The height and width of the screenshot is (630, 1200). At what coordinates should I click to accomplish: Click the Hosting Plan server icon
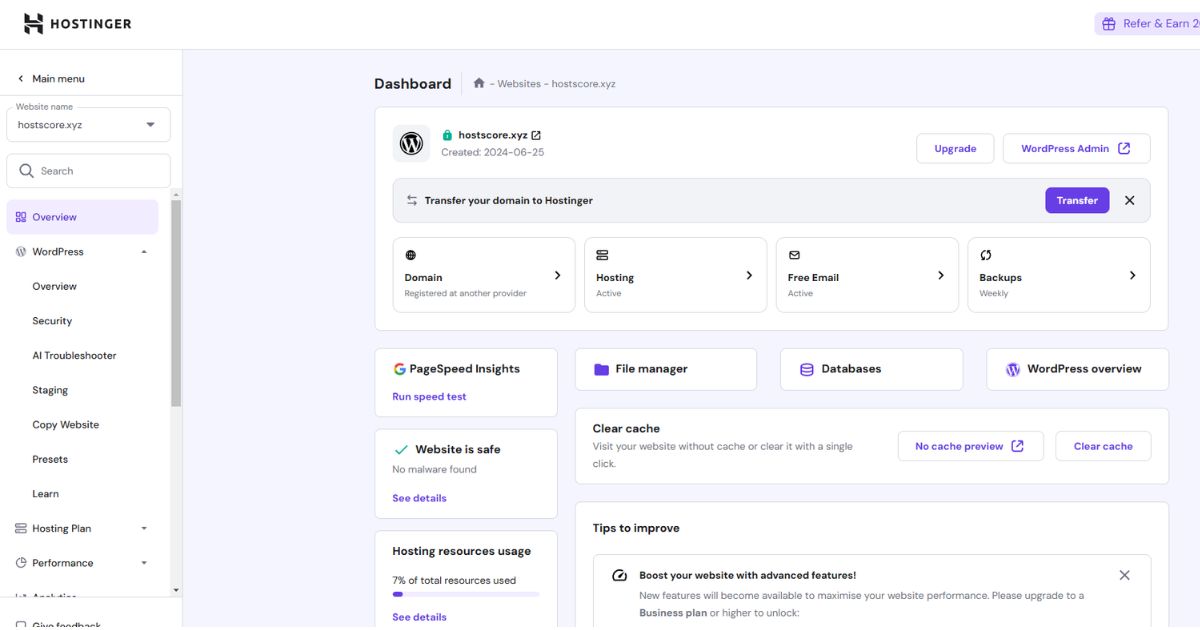[21, 528]
